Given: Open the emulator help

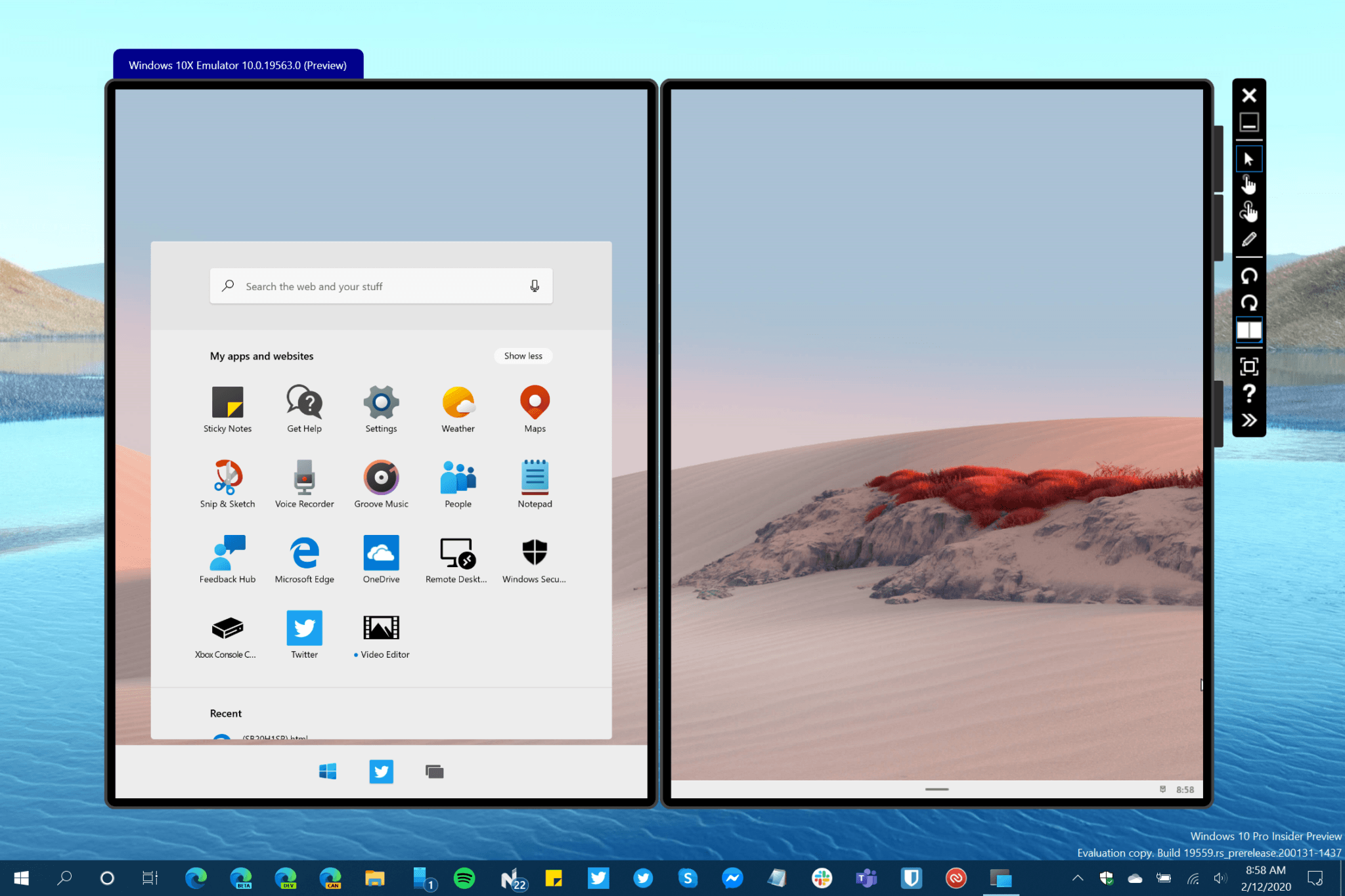Looking at the screenshot, I should click(1248, 394).
